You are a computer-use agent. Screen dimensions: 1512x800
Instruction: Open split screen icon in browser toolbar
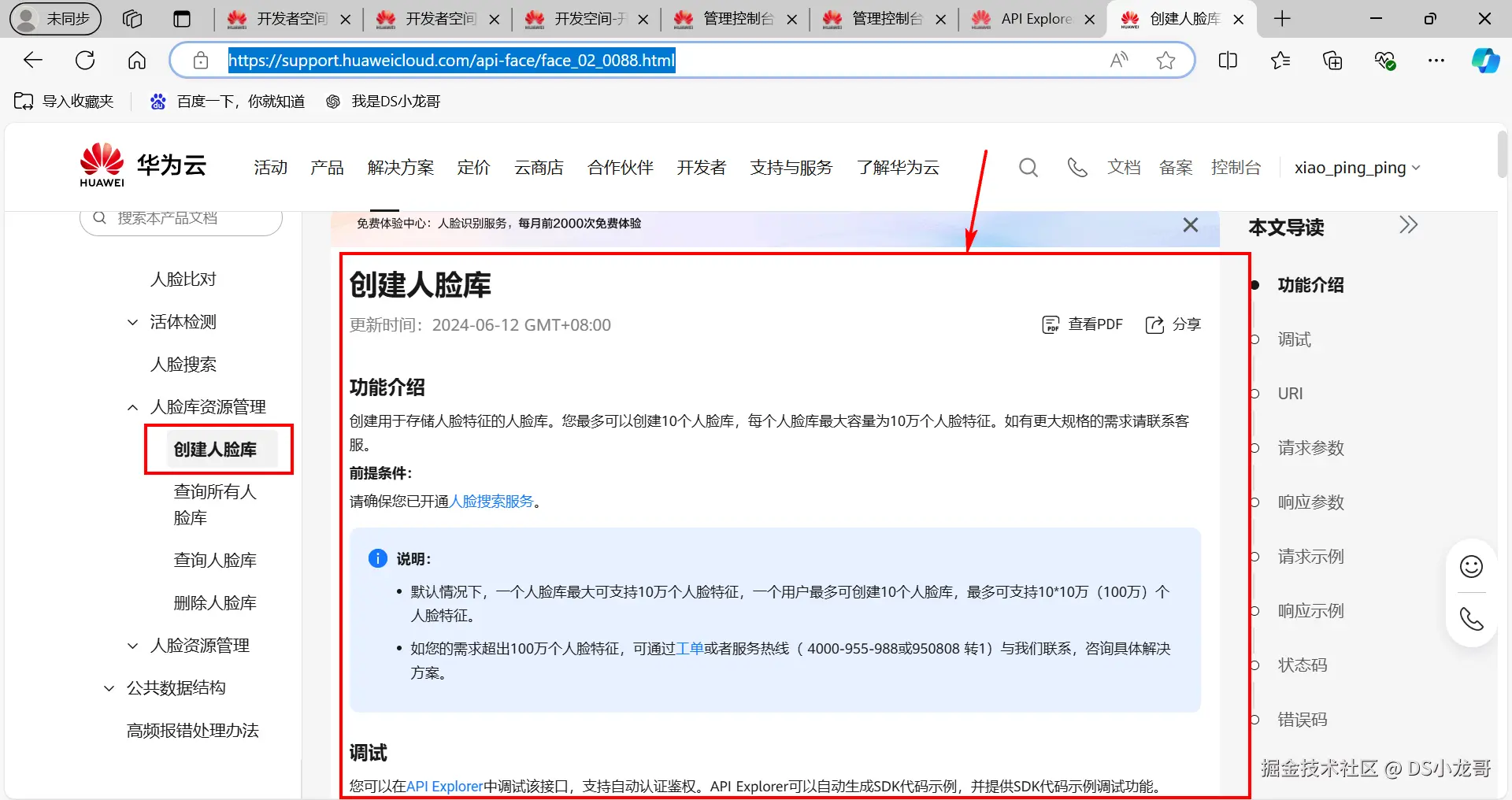click(1228, 60)
